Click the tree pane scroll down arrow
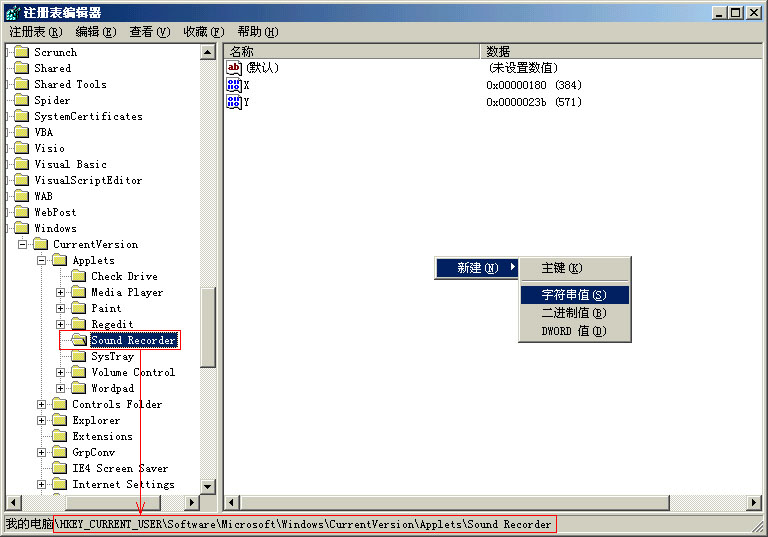Image resolution: width=768 pixels, height=537 pixels. pos(208,487)
